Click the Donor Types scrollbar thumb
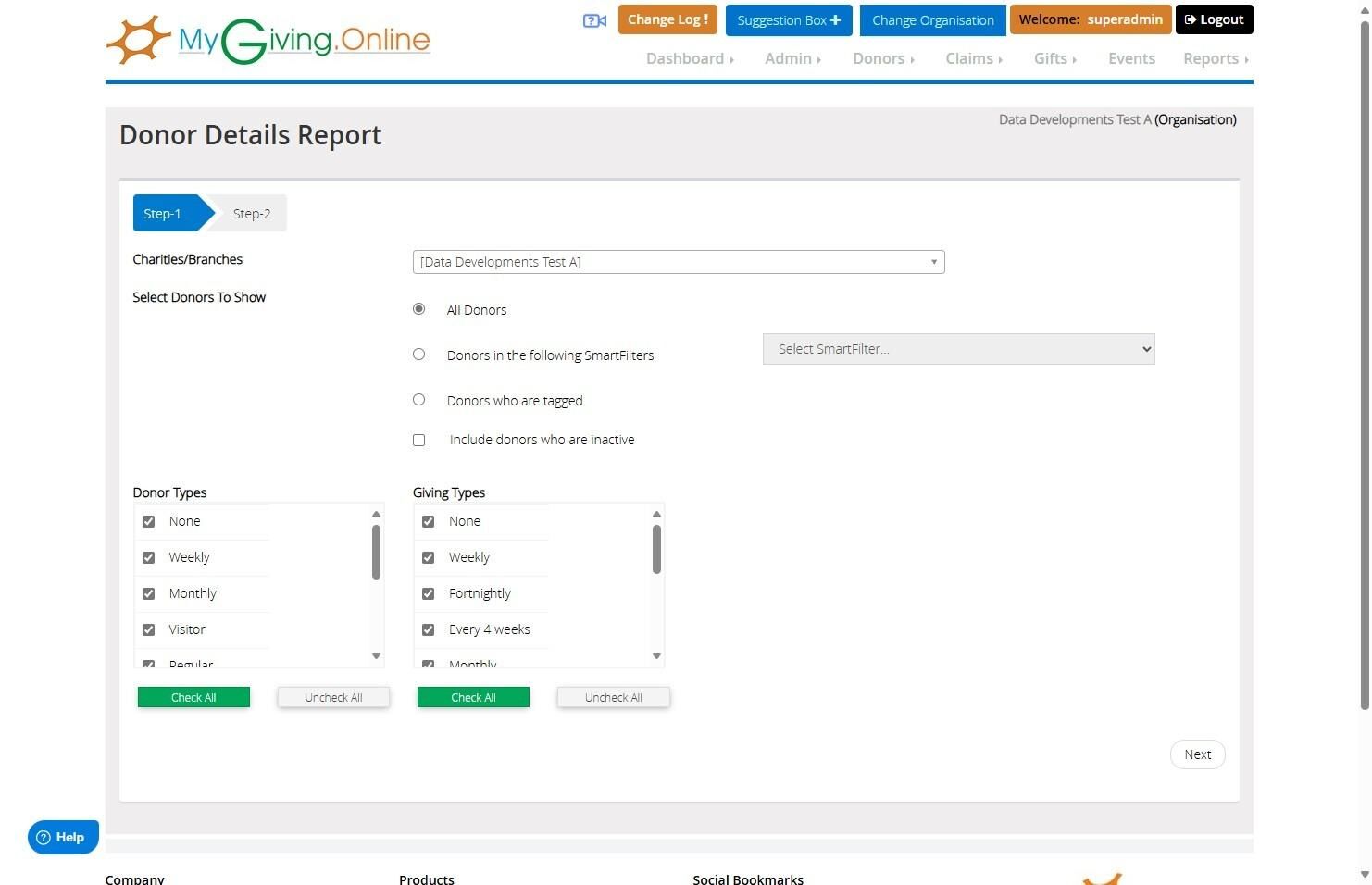The image size is (1372, 885). [x=376, y=552]
